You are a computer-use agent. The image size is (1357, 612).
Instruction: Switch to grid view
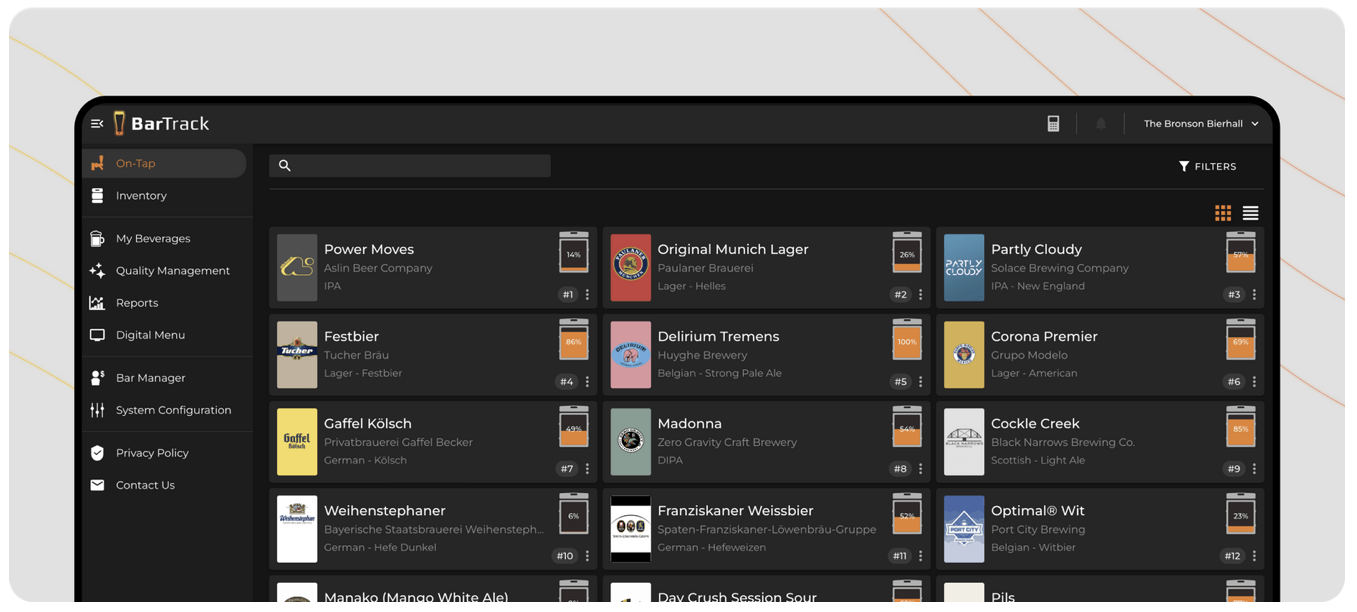point(1223,213)
